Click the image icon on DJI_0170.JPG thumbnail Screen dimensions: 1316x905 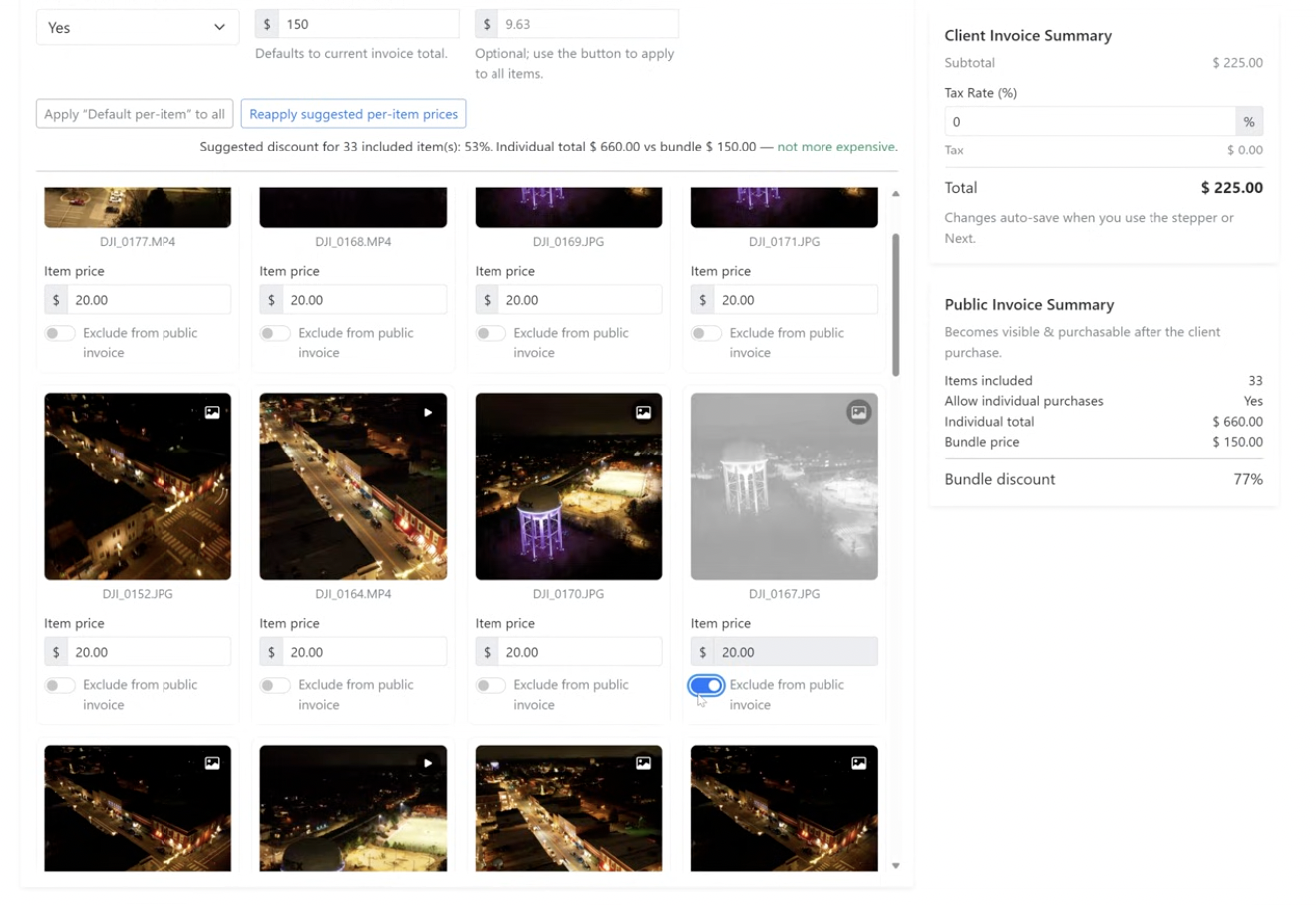pos(643,412)
